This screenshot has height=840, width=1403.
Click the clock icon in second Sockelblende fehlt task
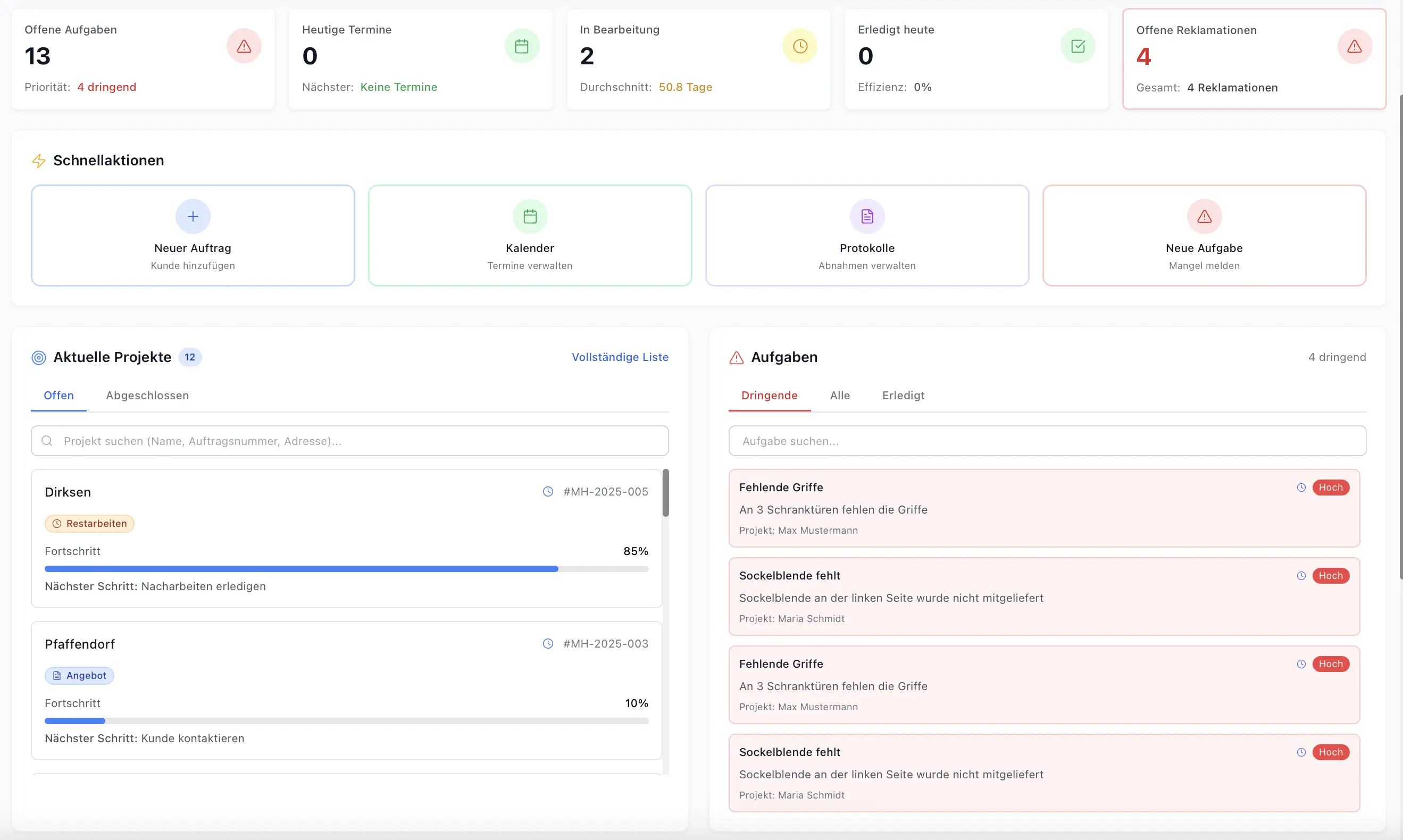pyautogui.click(x=1301, y=752)
